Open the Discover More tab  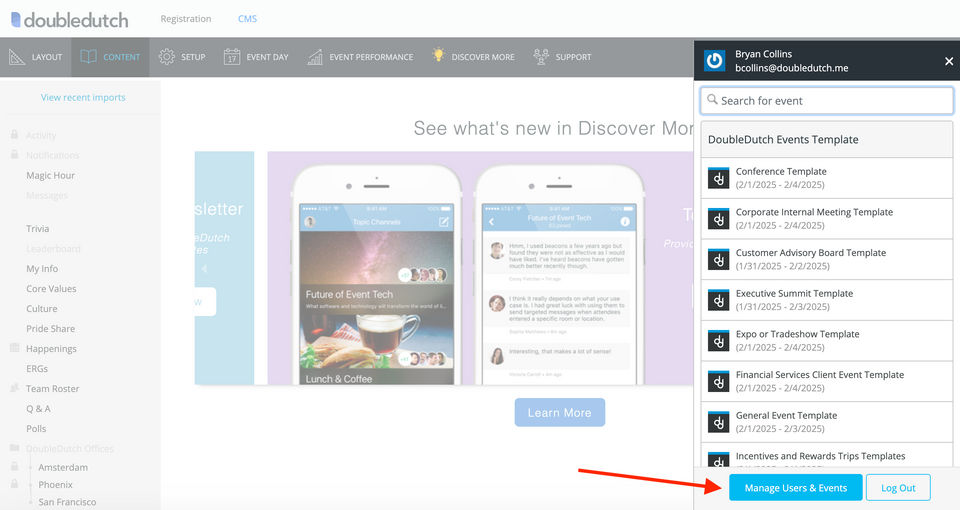click(473, 57)
